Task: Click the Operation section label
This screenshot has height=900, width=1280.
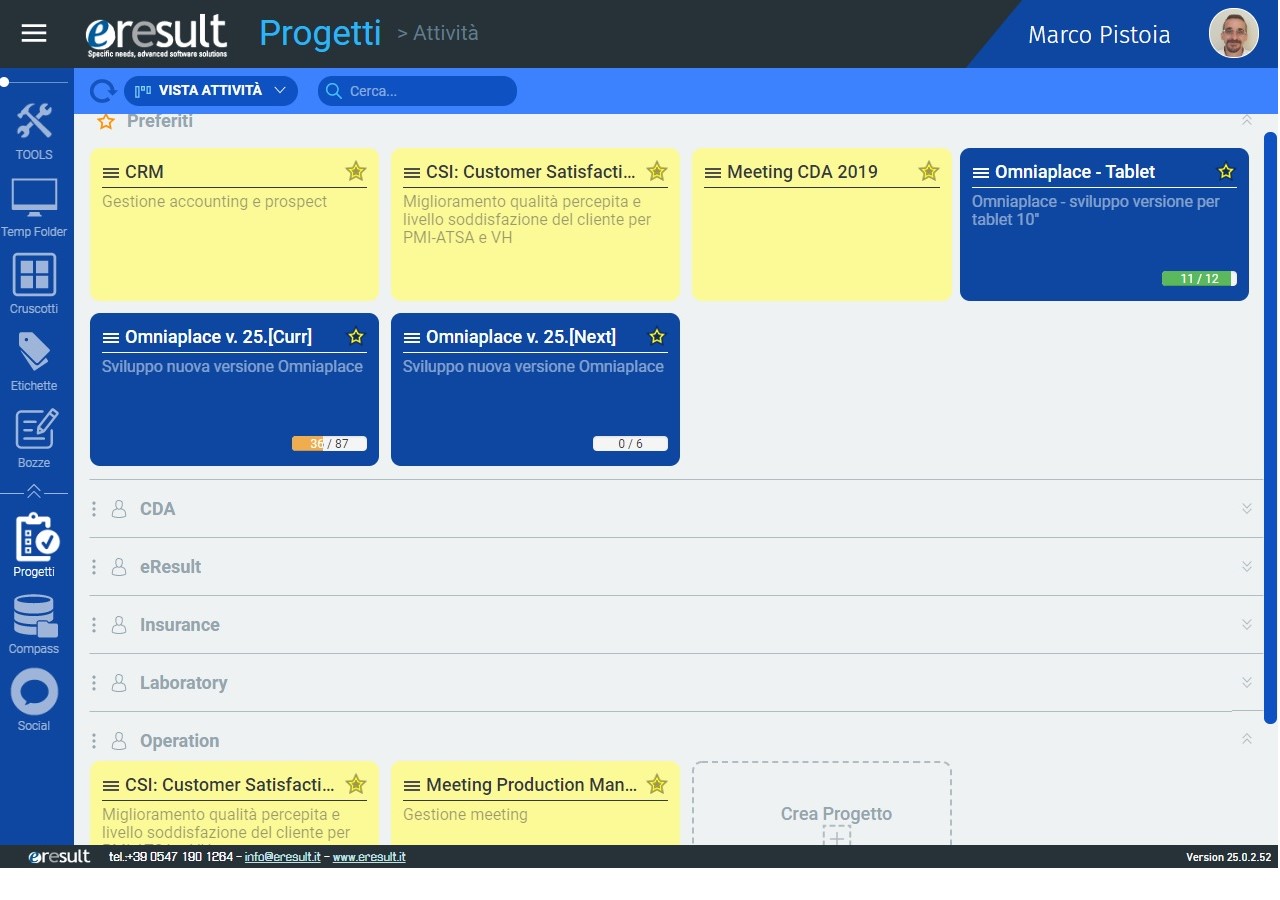Action: [180, 741]
